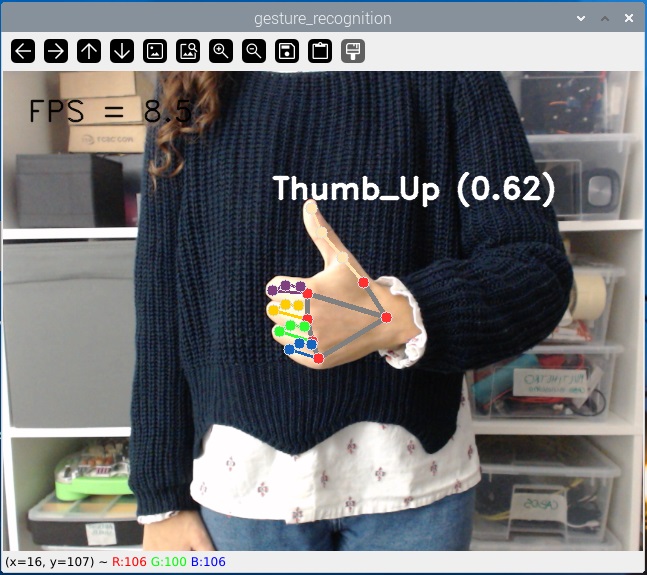This screenshot has width=647, height=575.
Task: Click the Thumb_Up (0.62) label overlay
Action: point(413,189)
